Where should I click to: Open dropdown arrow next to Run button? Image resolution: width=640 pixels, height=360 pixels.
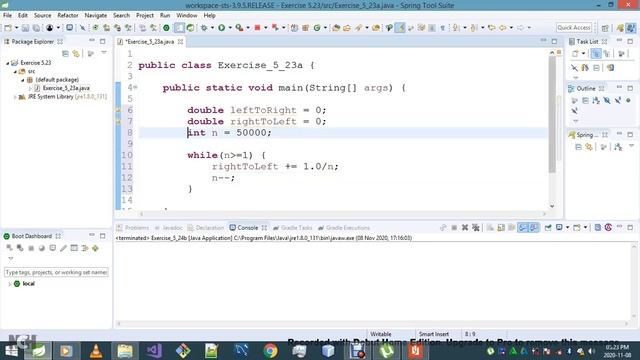230,28
